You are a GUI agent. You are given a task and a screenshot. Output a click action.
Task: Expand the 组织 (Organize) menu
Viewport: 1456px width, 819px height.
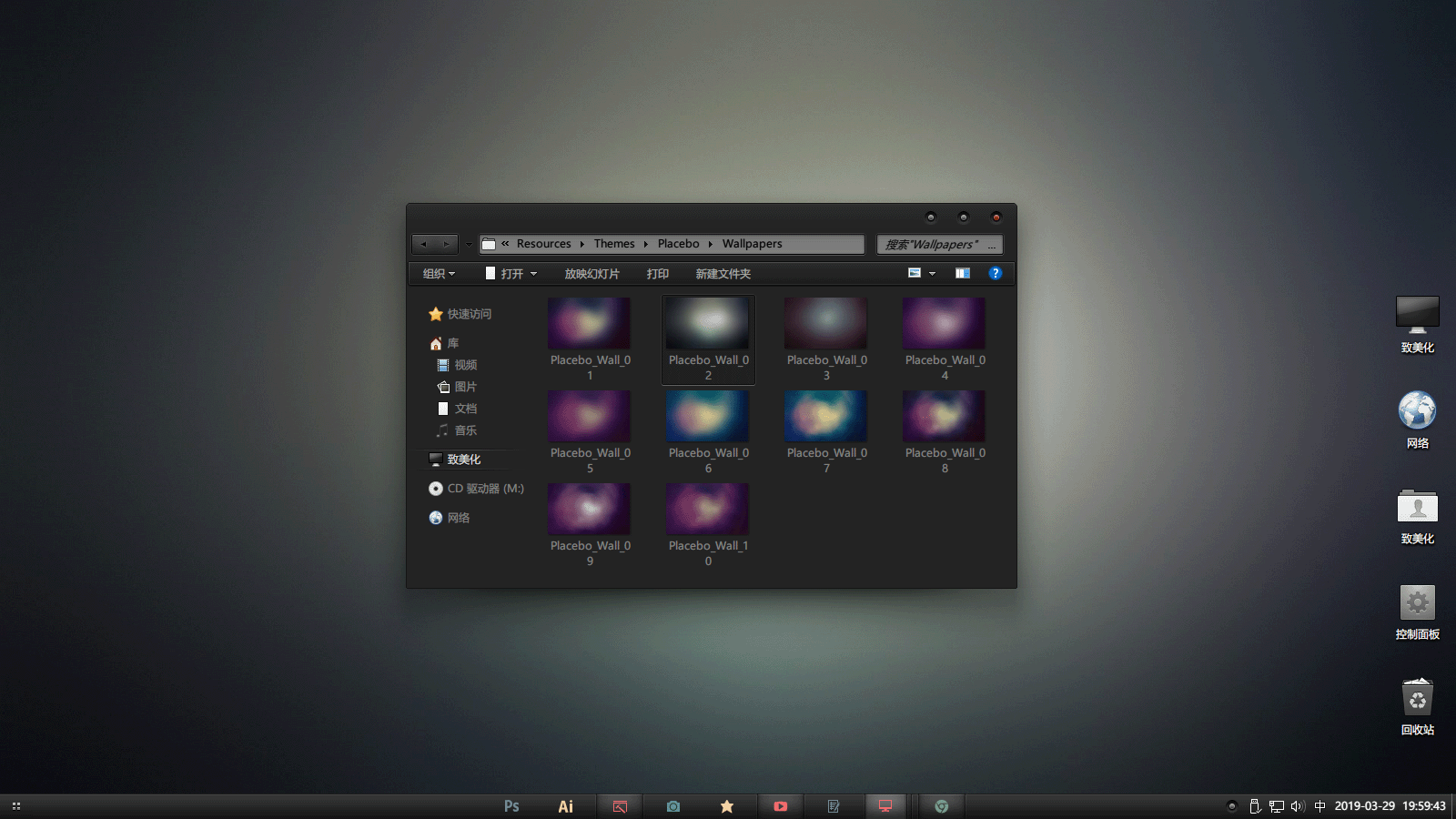(439, 274)
